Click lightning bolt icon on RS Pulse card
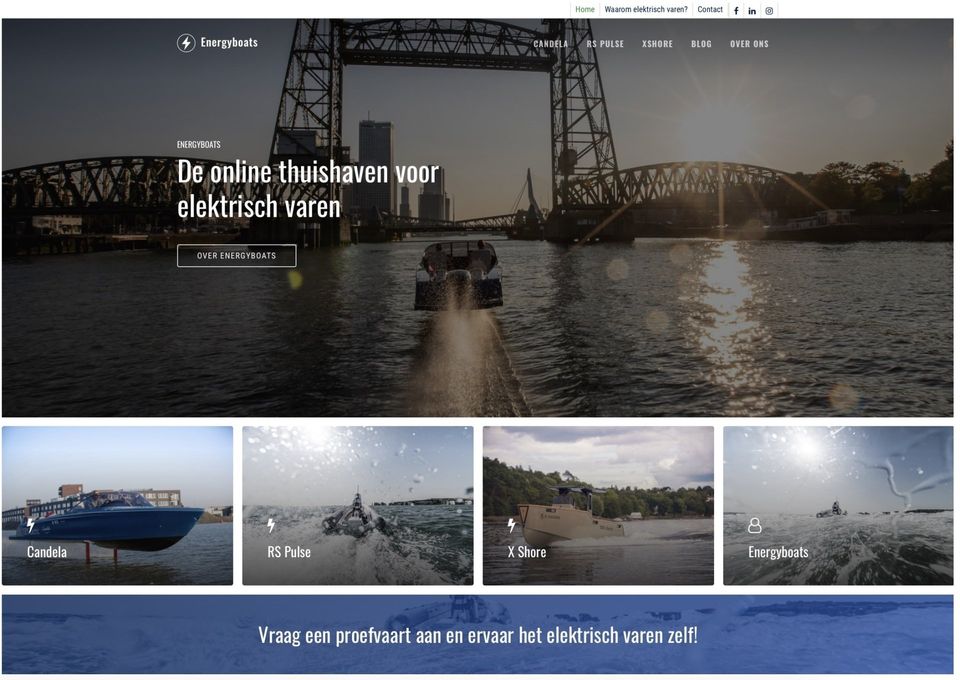 [271, 525]
